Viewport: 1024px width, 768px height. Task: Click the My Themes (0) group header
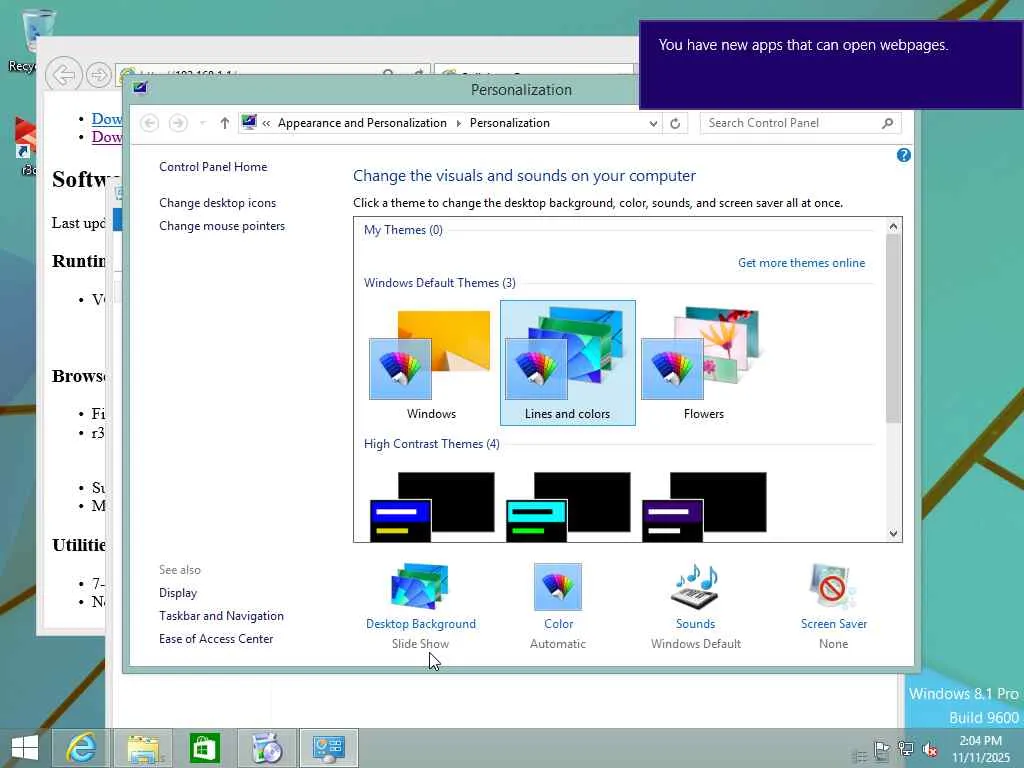403,230
